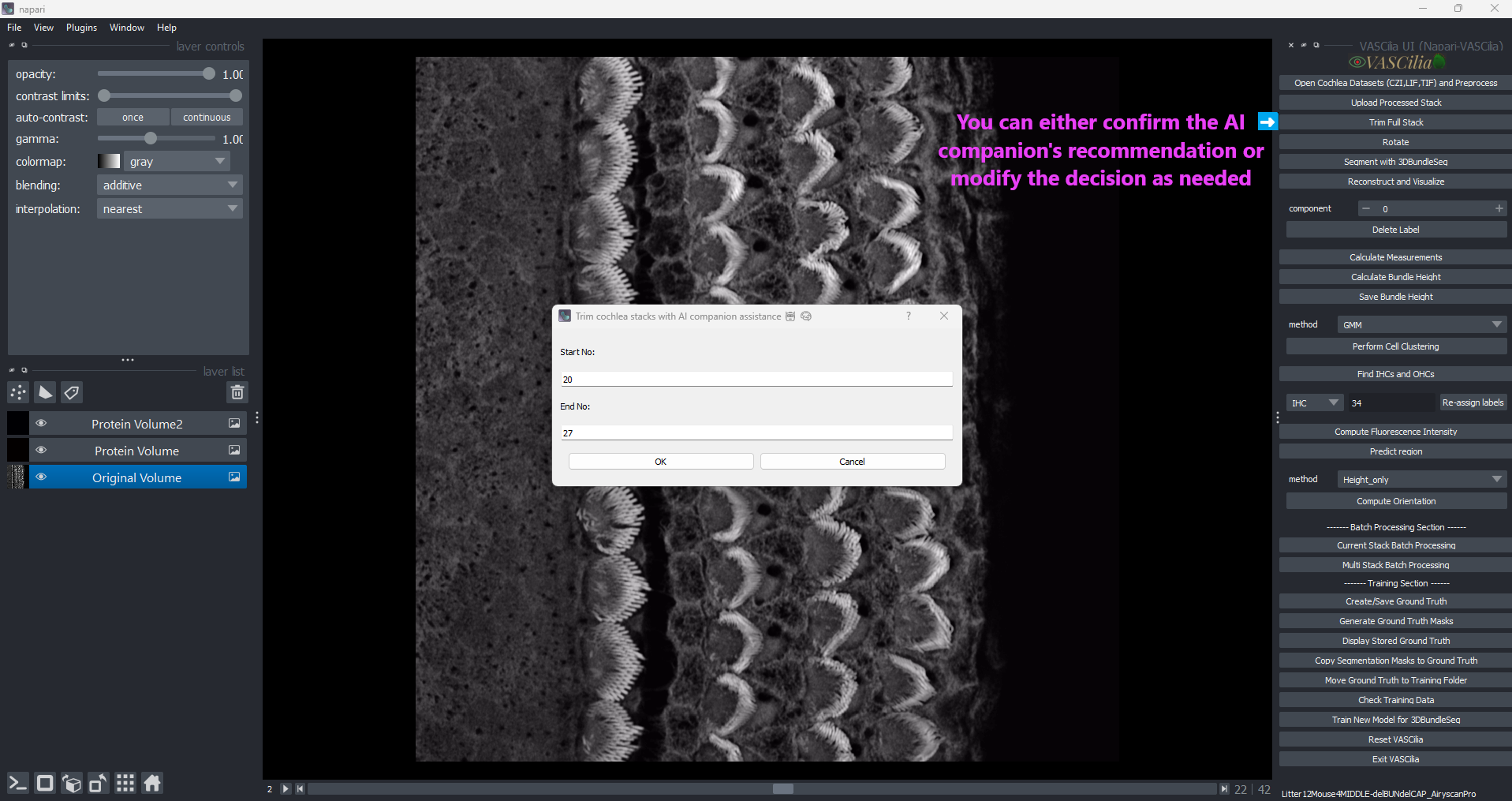Screen dimensions: 1512x801
Task: Delete selected layers with trash icon
Action: coord(237,392)
